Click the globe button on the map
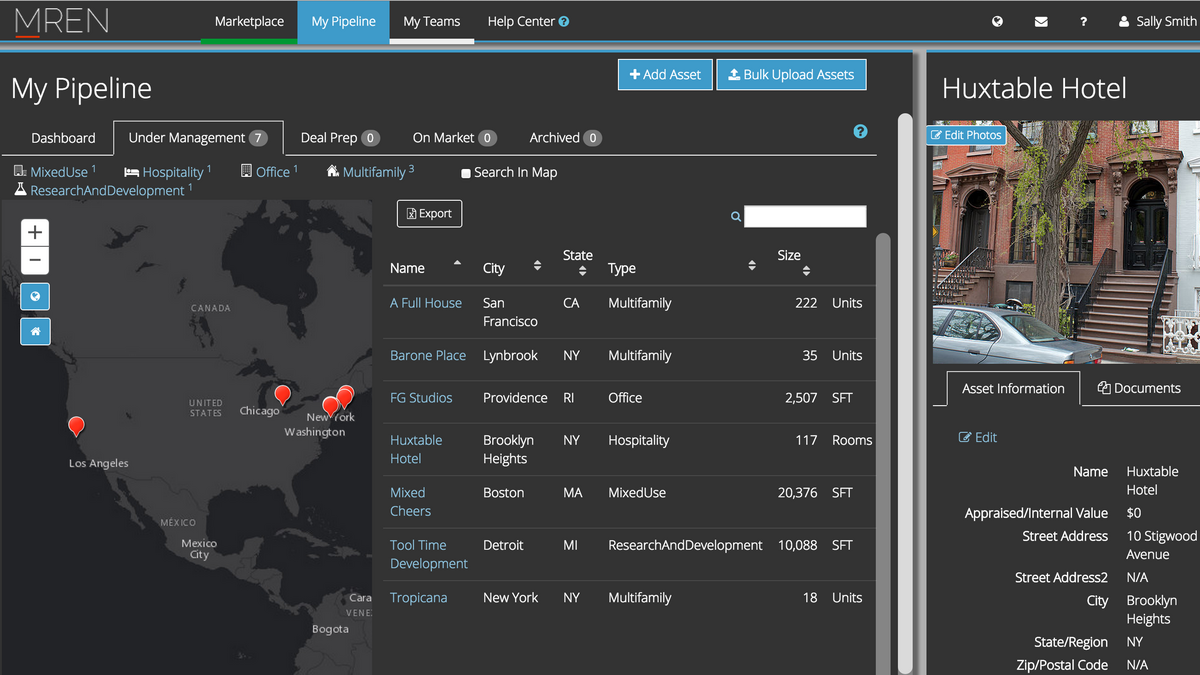 pyautogui.click(x=35, y=296)
